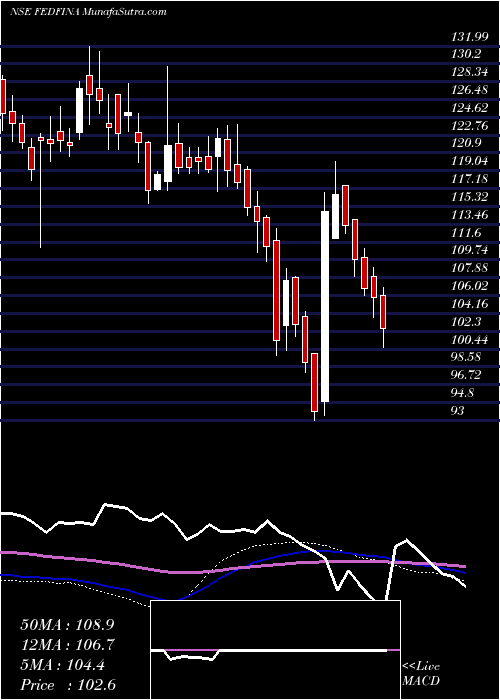Select the 128.34 price axis label
The height and width of the screenshot is (700, 500).
(x=471, y=72)
